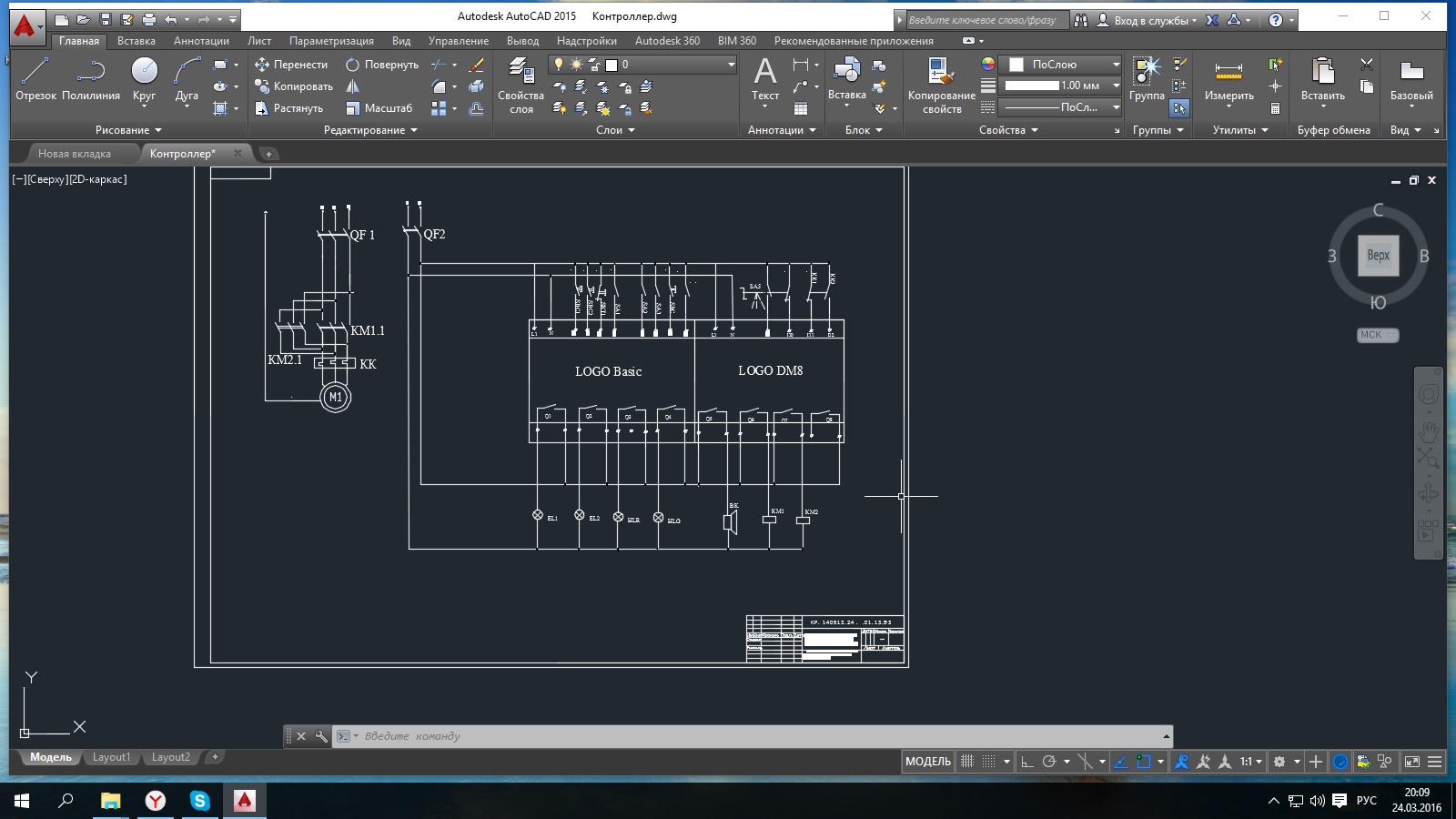The height and width of the screenshot is (819, 1456).
Task: Click the Масштаб (Scale) tool
Action: point(379,108)
